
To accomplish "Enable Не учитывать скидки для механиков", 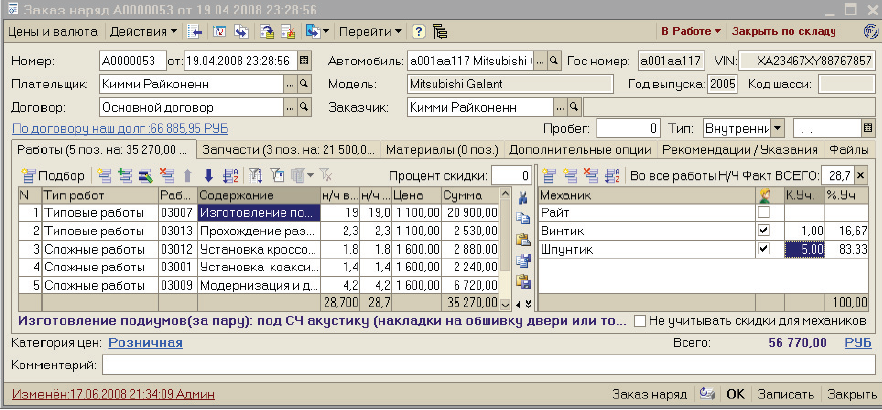I will click(640, 321).
